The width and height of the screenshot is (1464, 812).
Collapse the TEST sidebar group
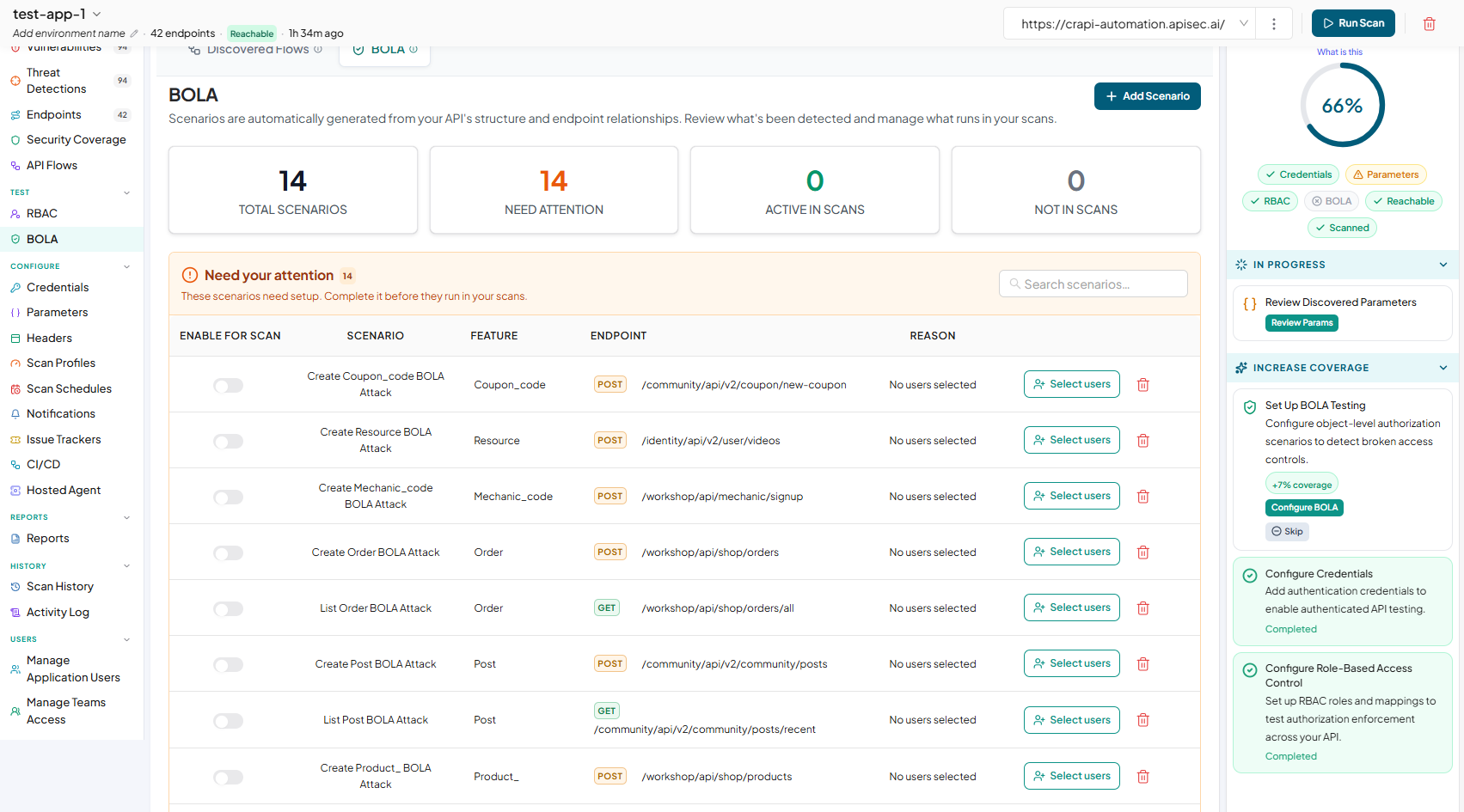(x=126, y=192)
